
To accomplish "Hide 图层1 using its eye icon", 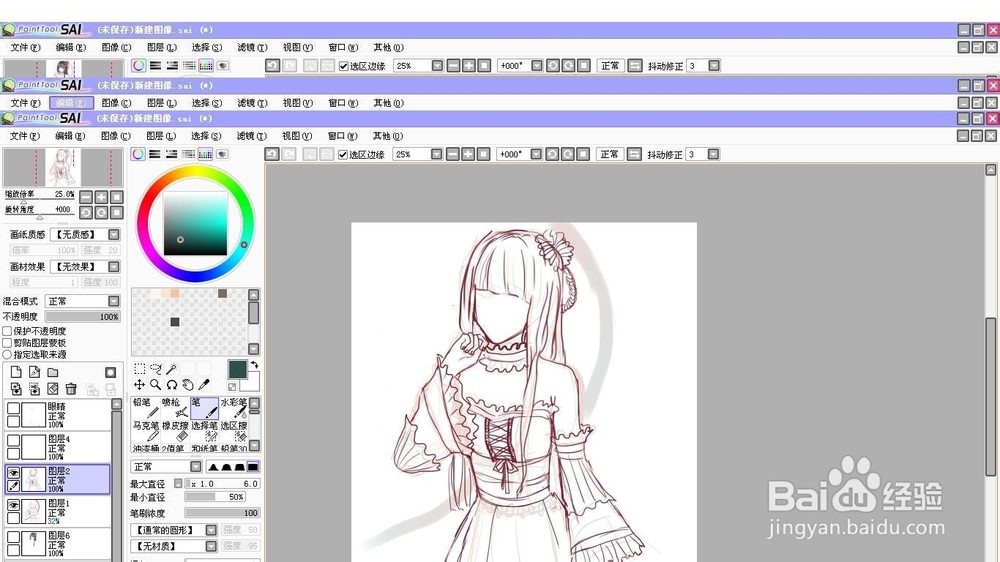I will pyautogui.click(x=13, y=505).
